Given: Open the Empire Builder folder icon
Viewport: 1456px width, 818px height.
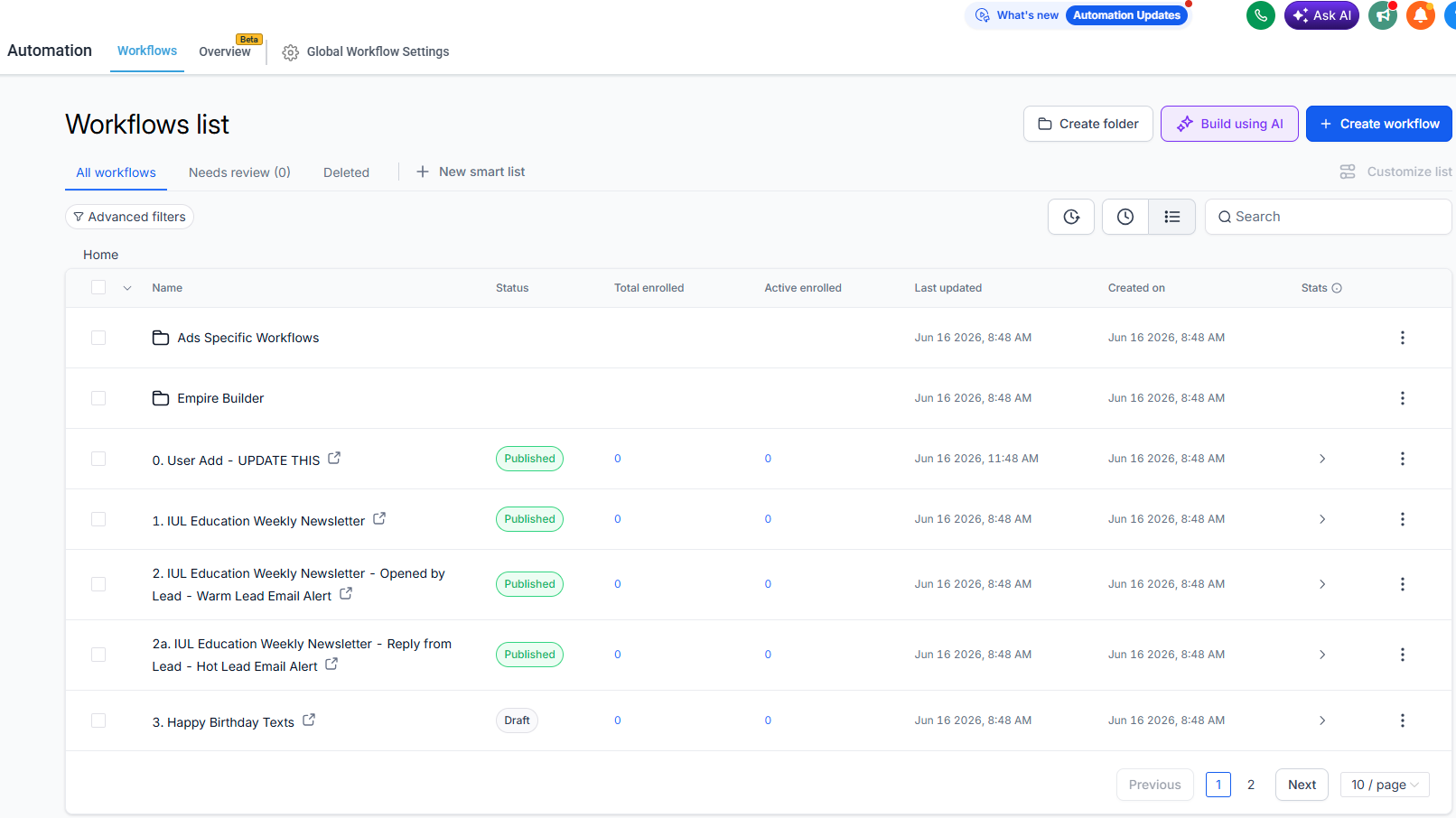Looking at the screenshot, I should (x=161, y=398).
